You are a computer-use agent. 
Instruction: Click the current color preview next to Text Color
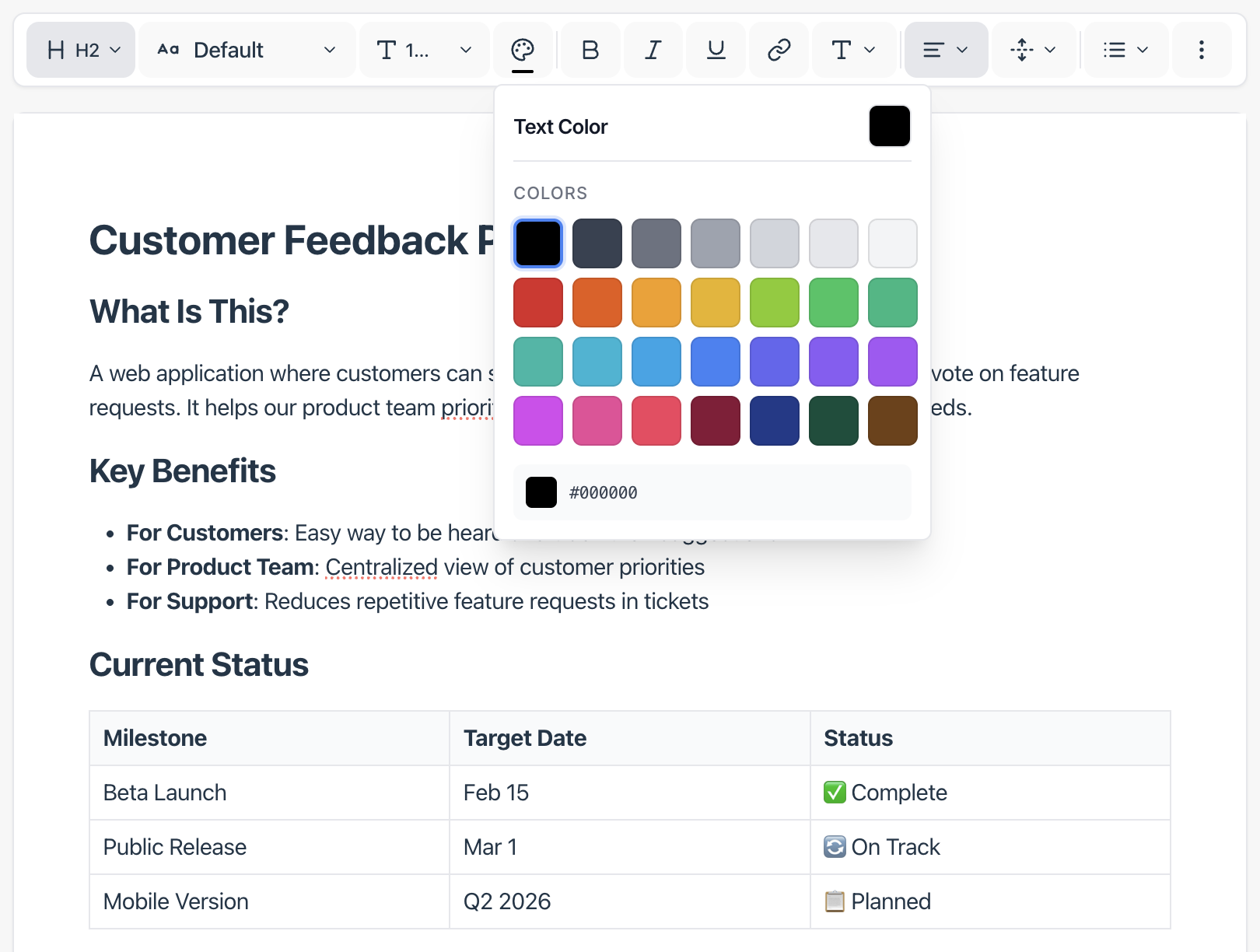point(889,126)
